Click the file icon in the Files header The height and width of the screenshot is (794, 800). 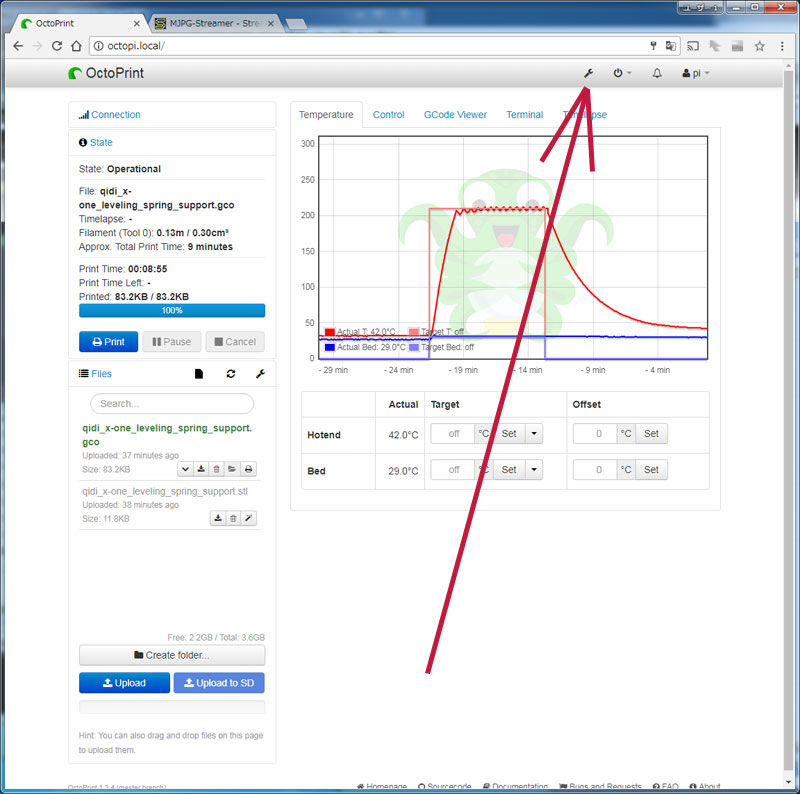(x=199, y=374)
